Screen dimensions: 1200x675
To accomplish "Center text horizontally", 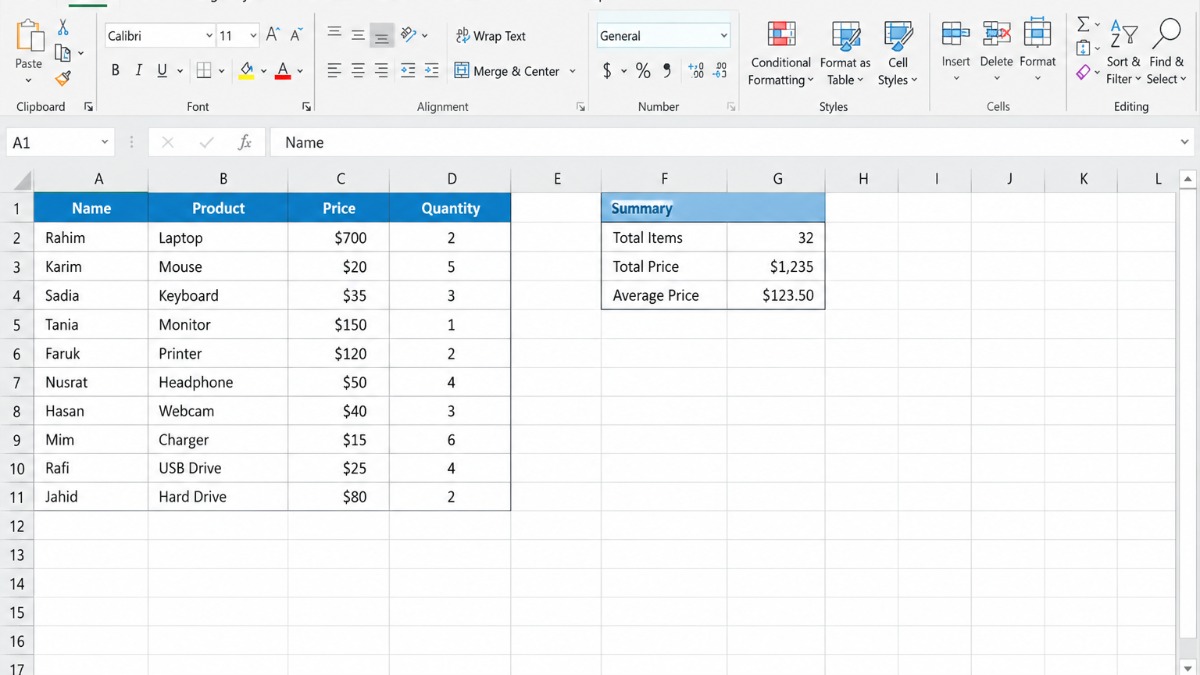I will (x=358, y=71).
